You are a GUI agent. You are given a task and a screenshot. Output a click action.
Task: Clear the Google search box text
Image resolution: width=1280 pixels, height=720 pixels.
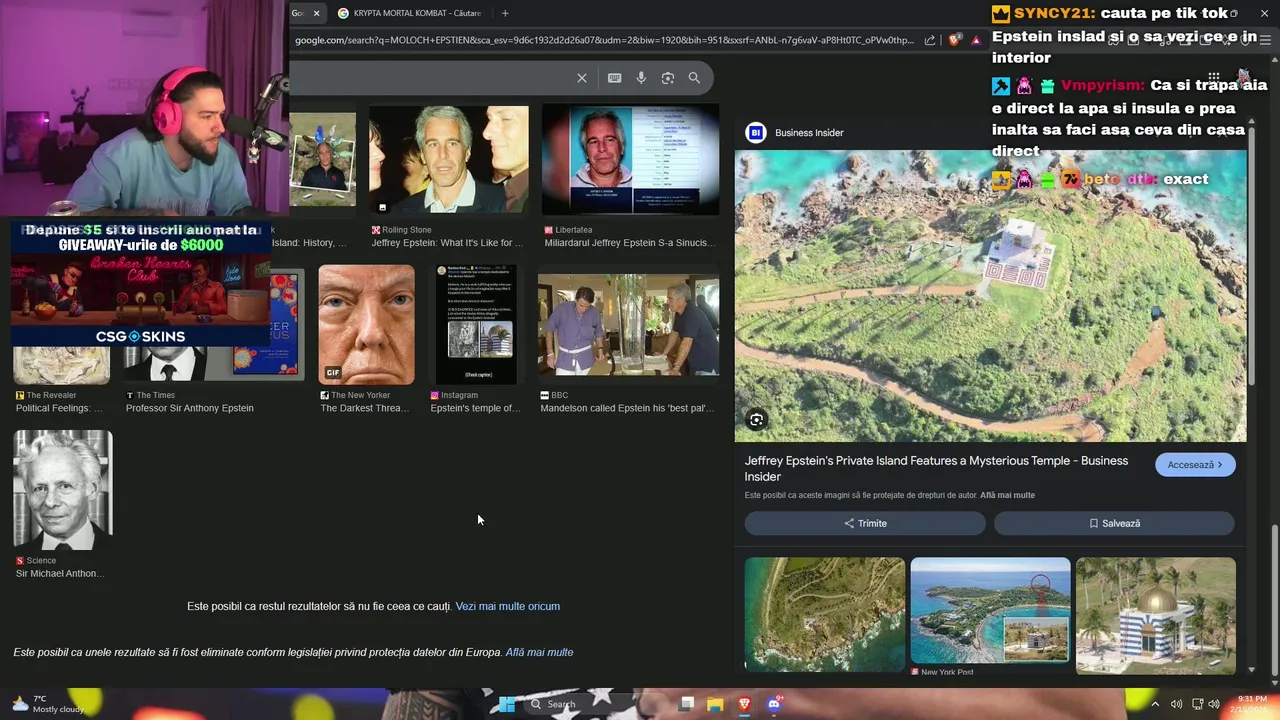click(581, 78)
